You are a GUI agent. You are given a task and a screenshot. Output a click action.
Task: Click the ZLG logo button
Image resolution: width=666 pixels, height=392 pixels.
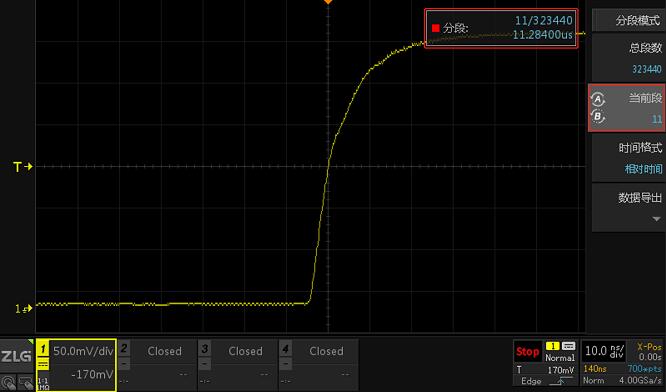pyautogui.click(x=16, y=356)
